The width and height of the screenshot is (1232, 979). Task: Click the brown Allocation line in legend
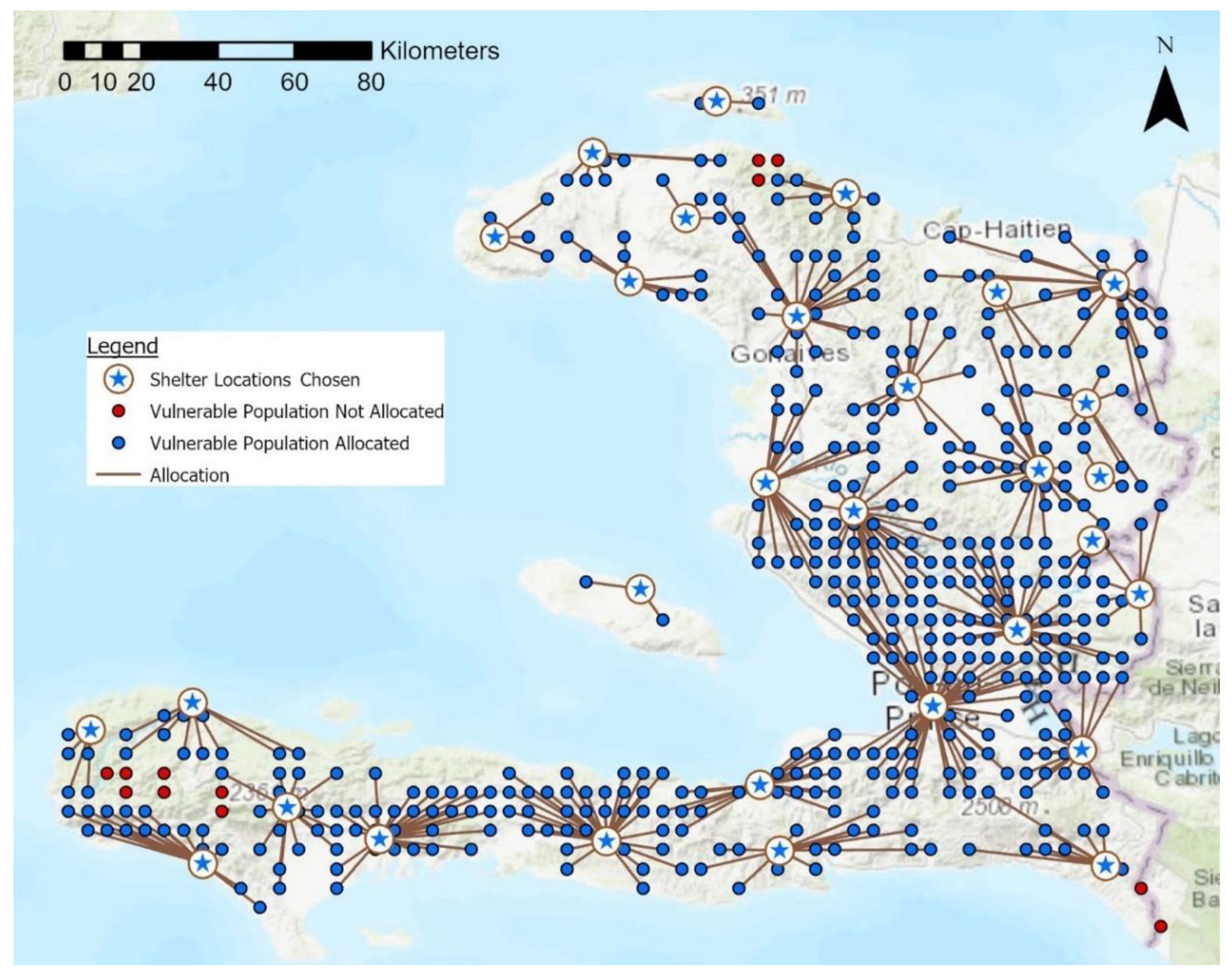[x=119, y=474]
